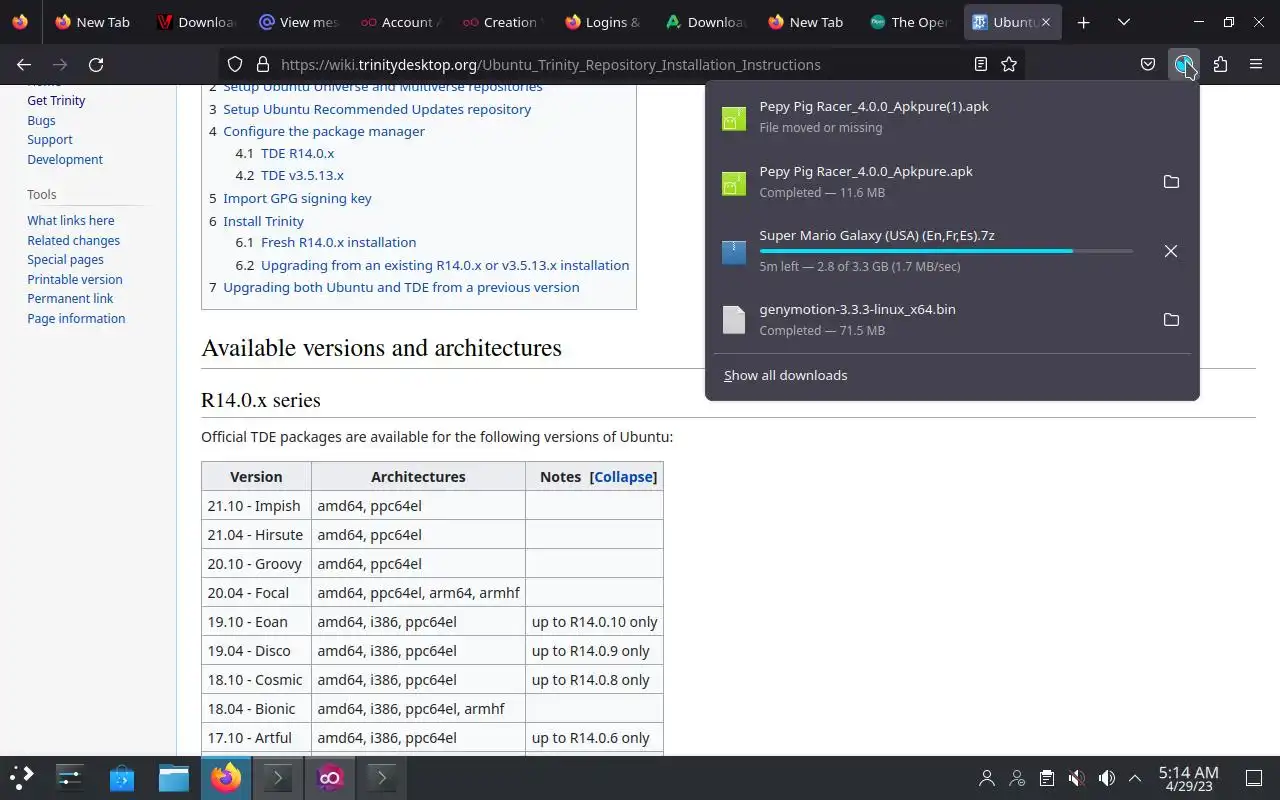Open tracking protection shield icon

(x=235, y=64)
